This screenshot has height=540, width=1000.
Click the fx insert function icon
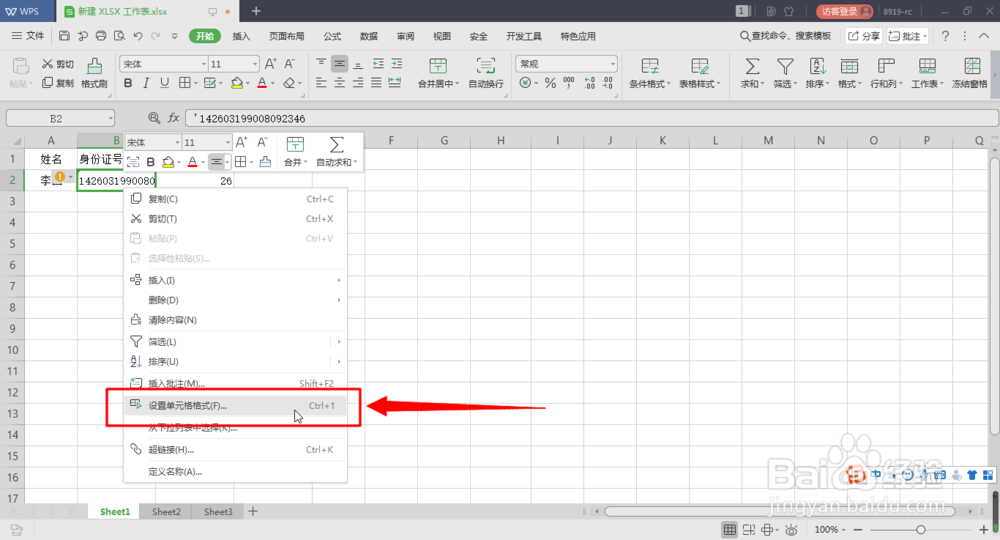point(173,118)
